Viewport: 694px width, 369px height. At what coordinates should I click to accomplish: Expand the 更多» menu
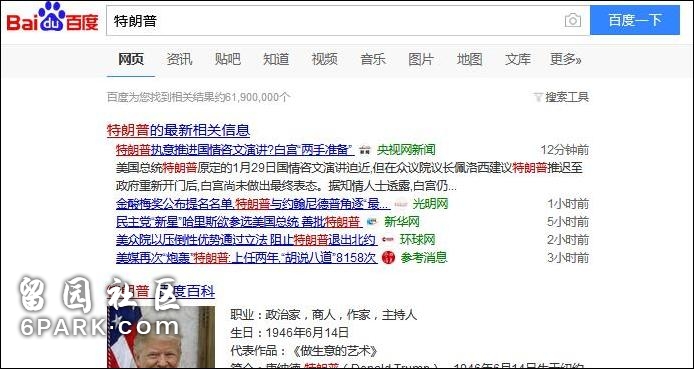click(565, 59)
